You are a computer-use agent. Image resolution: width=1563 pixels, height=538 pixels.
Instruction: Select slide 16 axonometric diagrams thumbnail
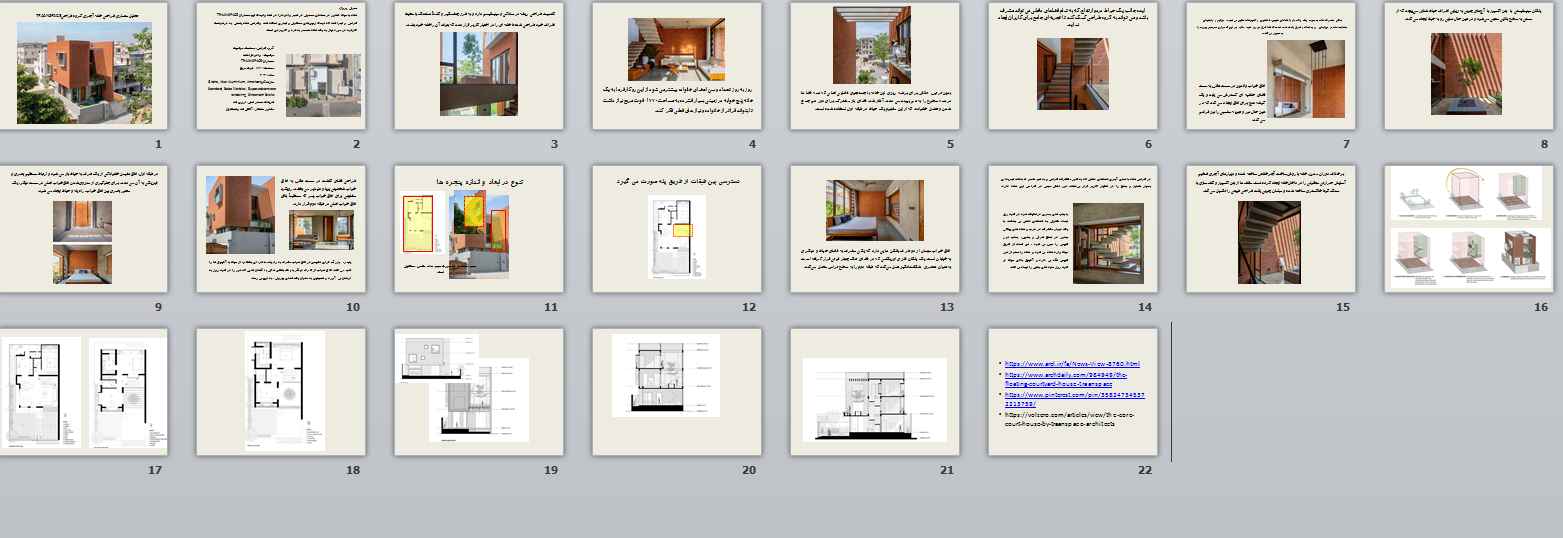click(x=1469, y=229)
